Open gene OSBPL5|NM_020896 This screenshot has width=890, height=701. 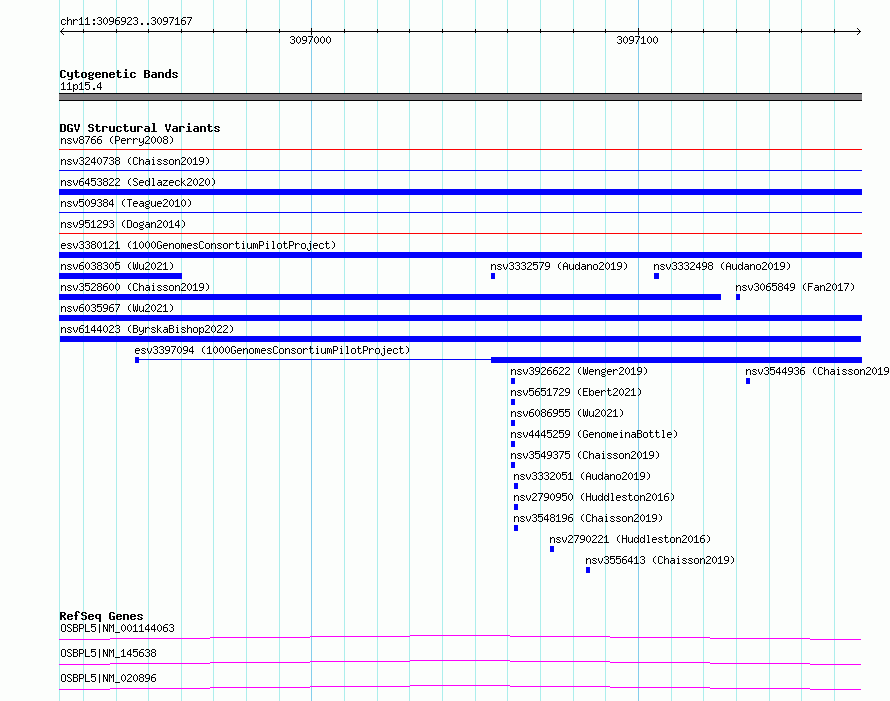(108, 678)
